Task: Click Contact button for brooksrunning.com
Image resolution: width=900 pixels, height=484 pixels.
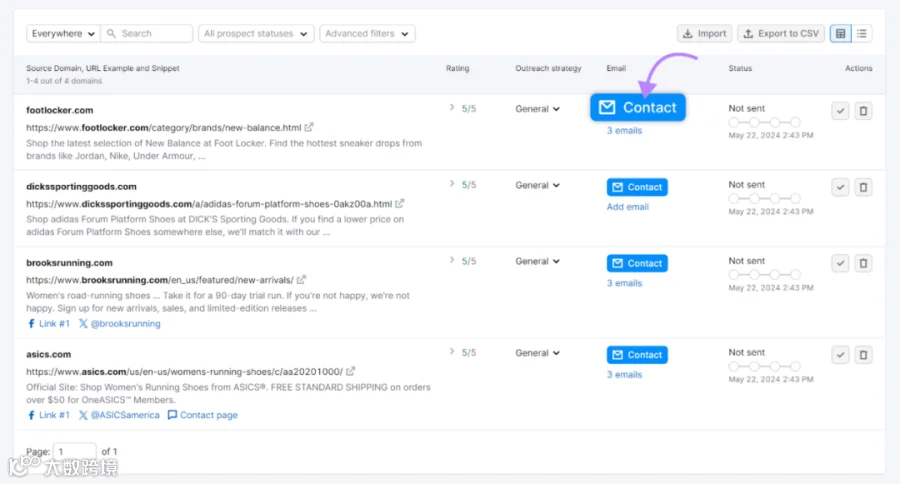Action: coord(637,263)
